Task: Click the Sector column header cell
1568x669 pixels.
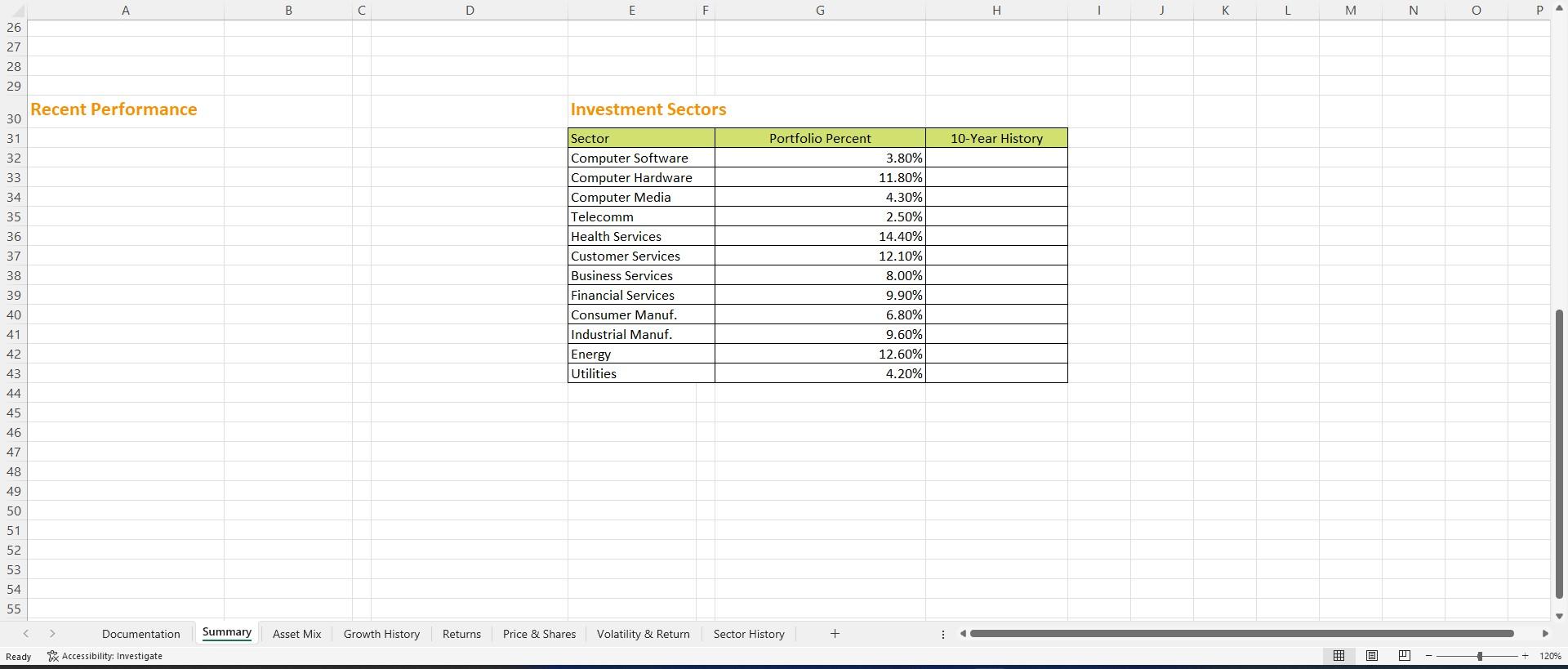Action: tap(641, 138)
